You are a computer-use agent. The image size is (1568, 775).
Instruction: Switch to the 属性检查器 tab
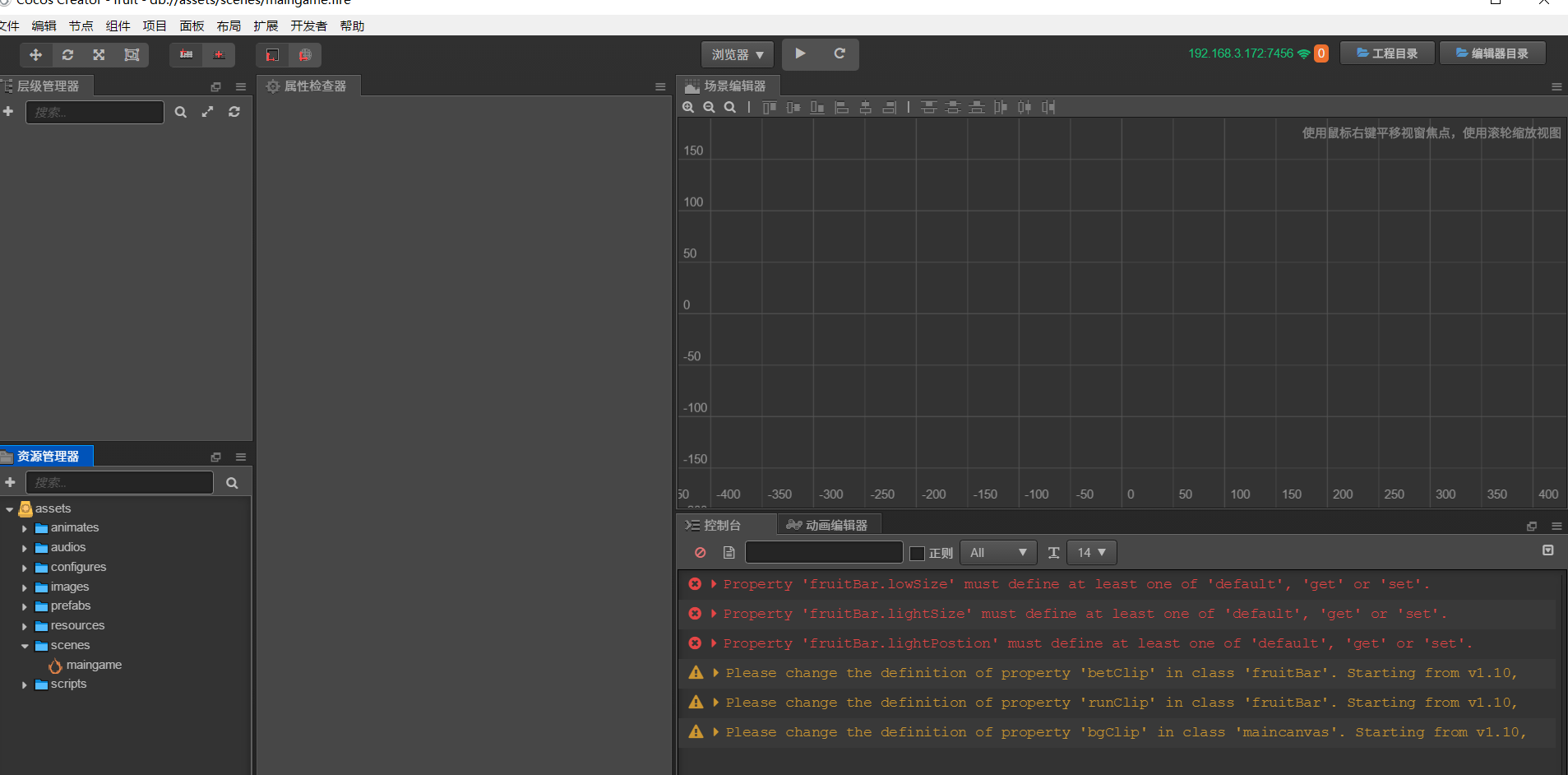tap(309, 86)
